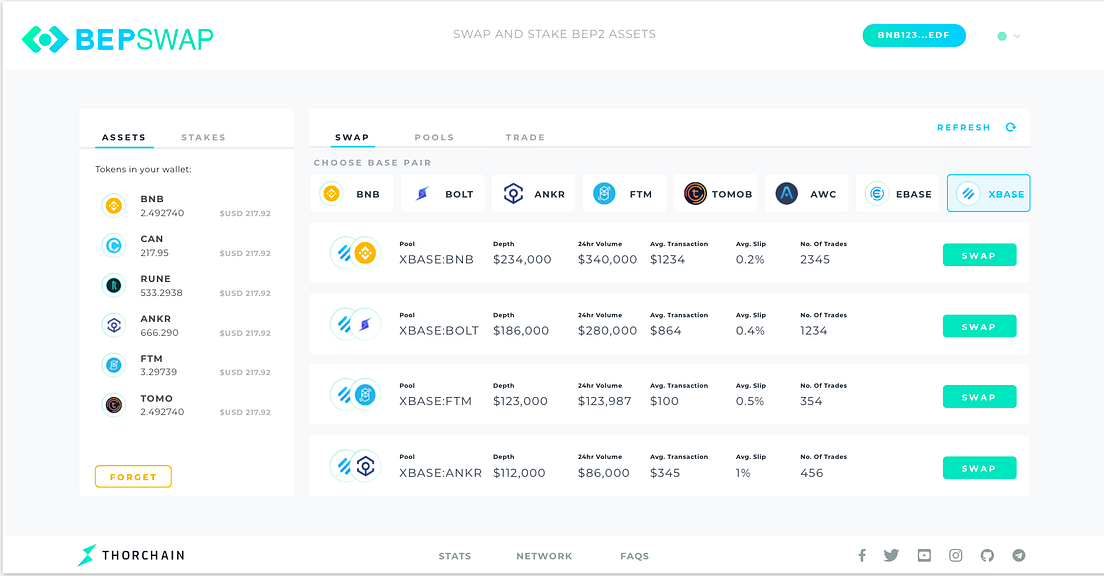Click the XBASE:BOLT pool name text

439,331
